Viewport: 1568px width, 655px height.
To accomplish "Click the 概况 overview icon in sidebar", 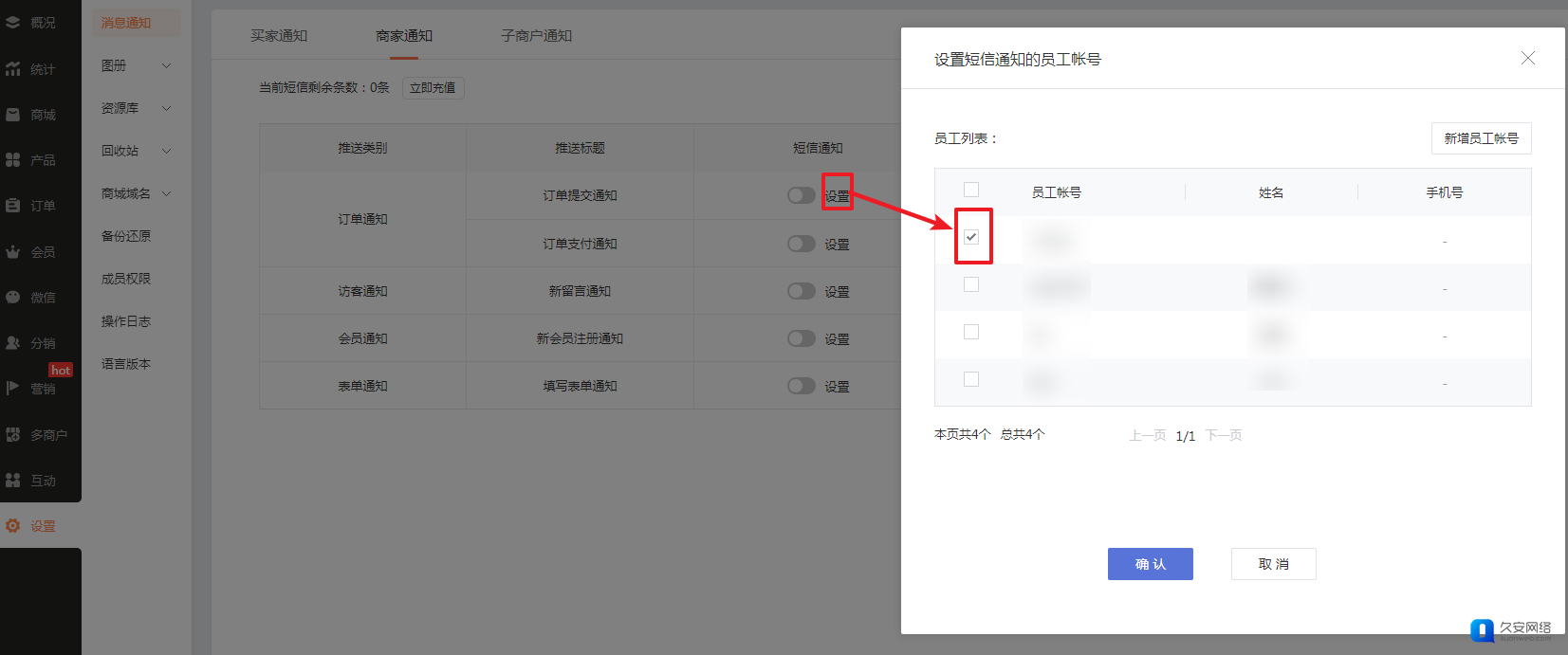I will (x=13, y=23).
